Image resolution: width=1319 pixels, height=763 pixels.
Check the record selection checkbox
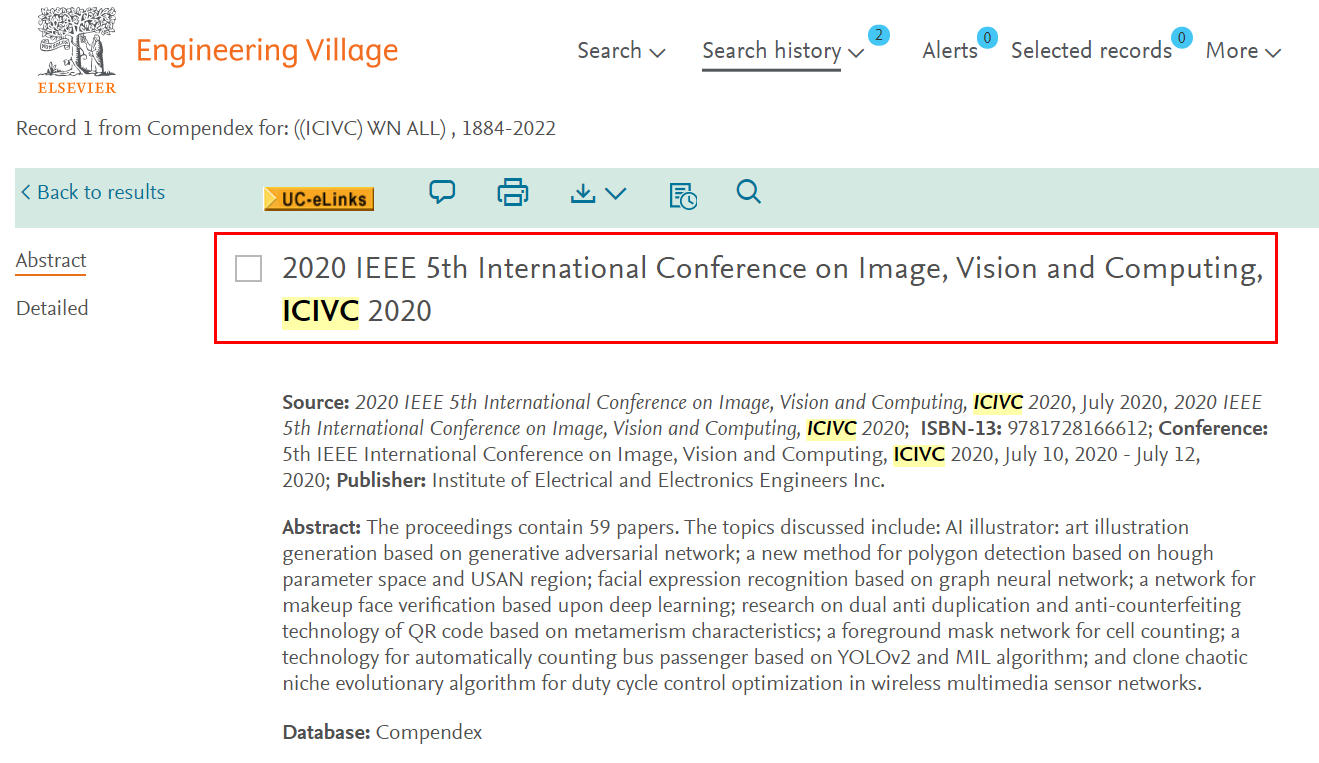pos(248,268)
